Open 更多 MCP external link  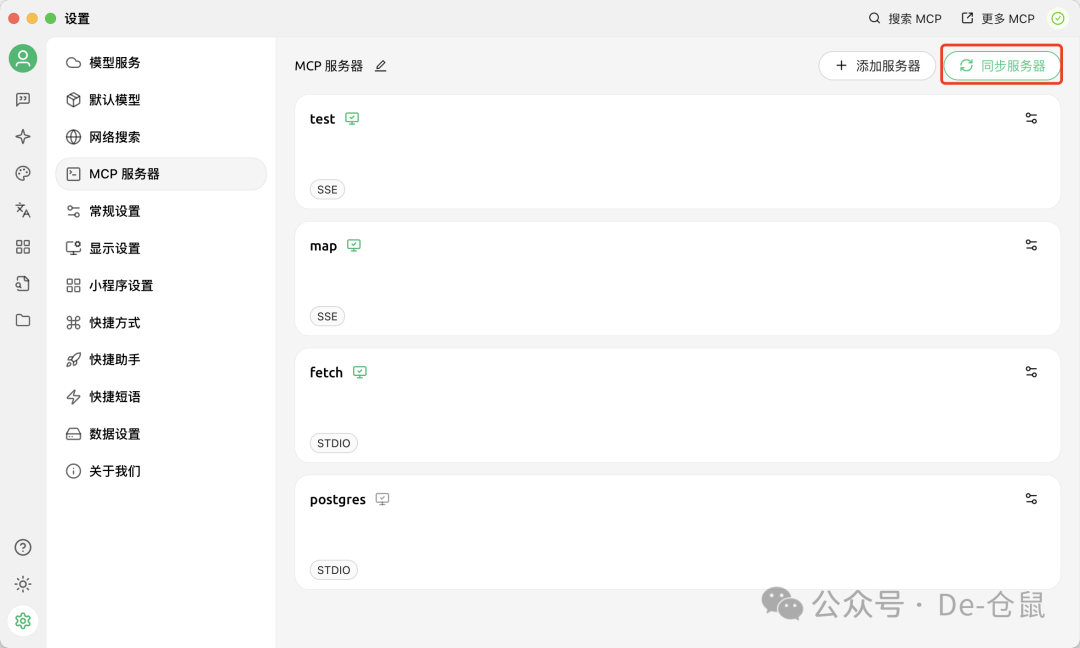pos(998,19)
